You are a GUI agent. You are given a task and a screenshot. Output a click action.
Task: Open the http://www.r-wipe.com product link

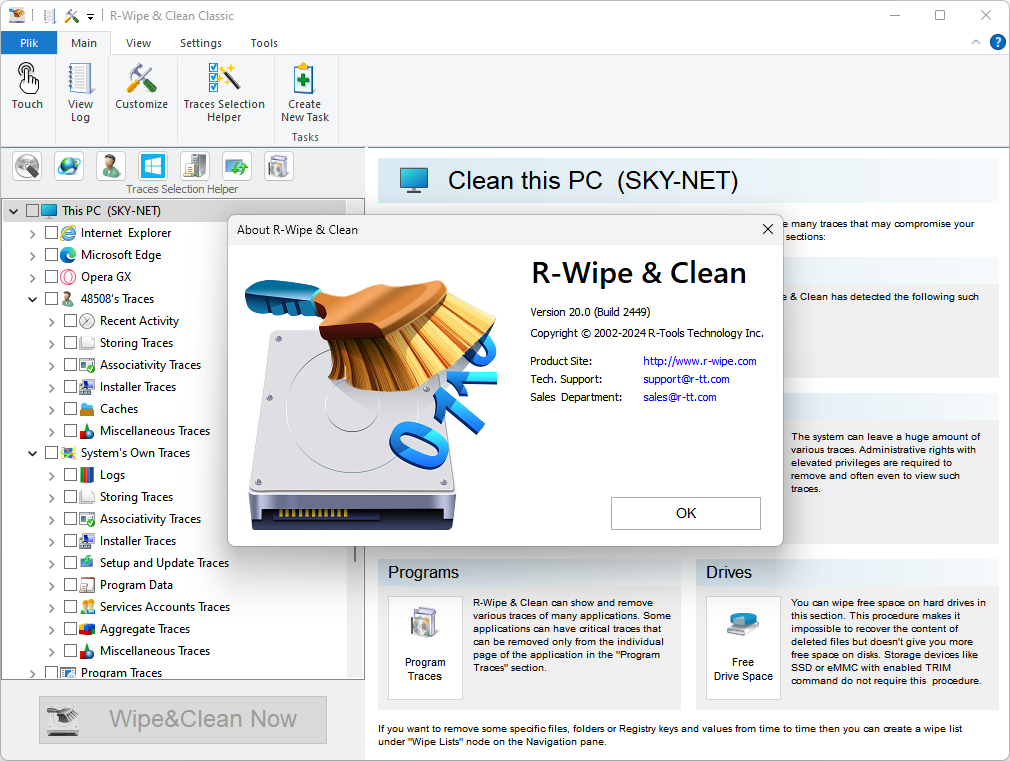700,361
